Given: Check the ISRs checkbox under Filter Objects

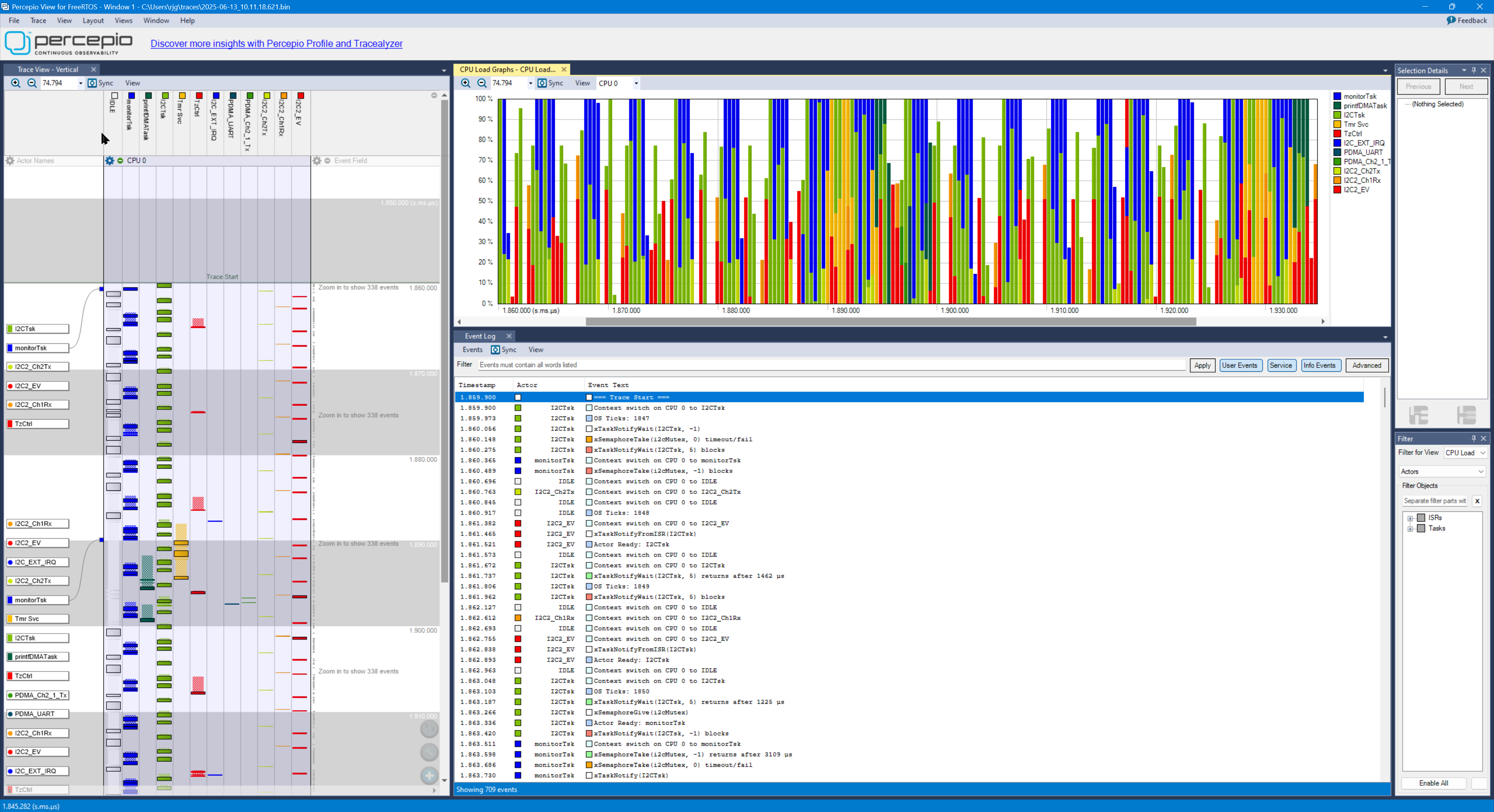Looking at the screenshot, I should click(x=1421, y=518).
